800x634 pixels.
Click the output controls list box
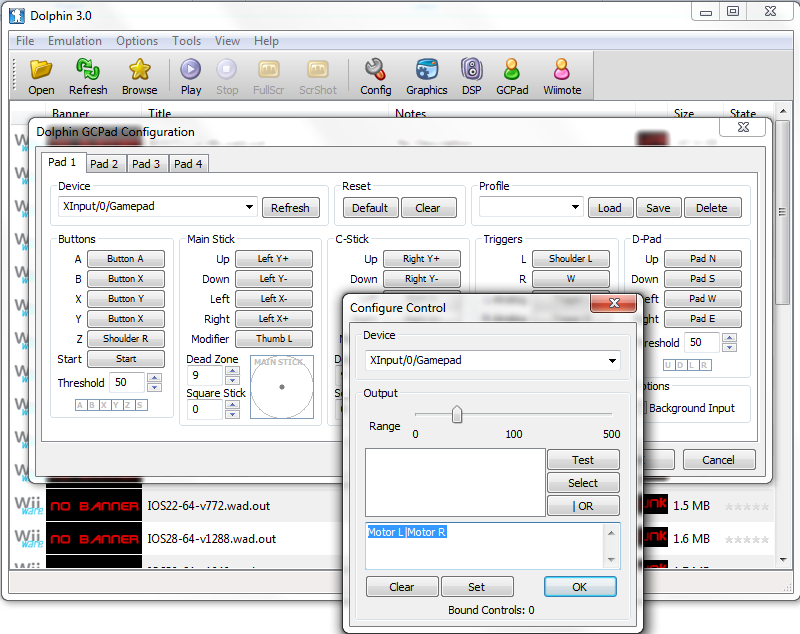click(x=455, y=483)
